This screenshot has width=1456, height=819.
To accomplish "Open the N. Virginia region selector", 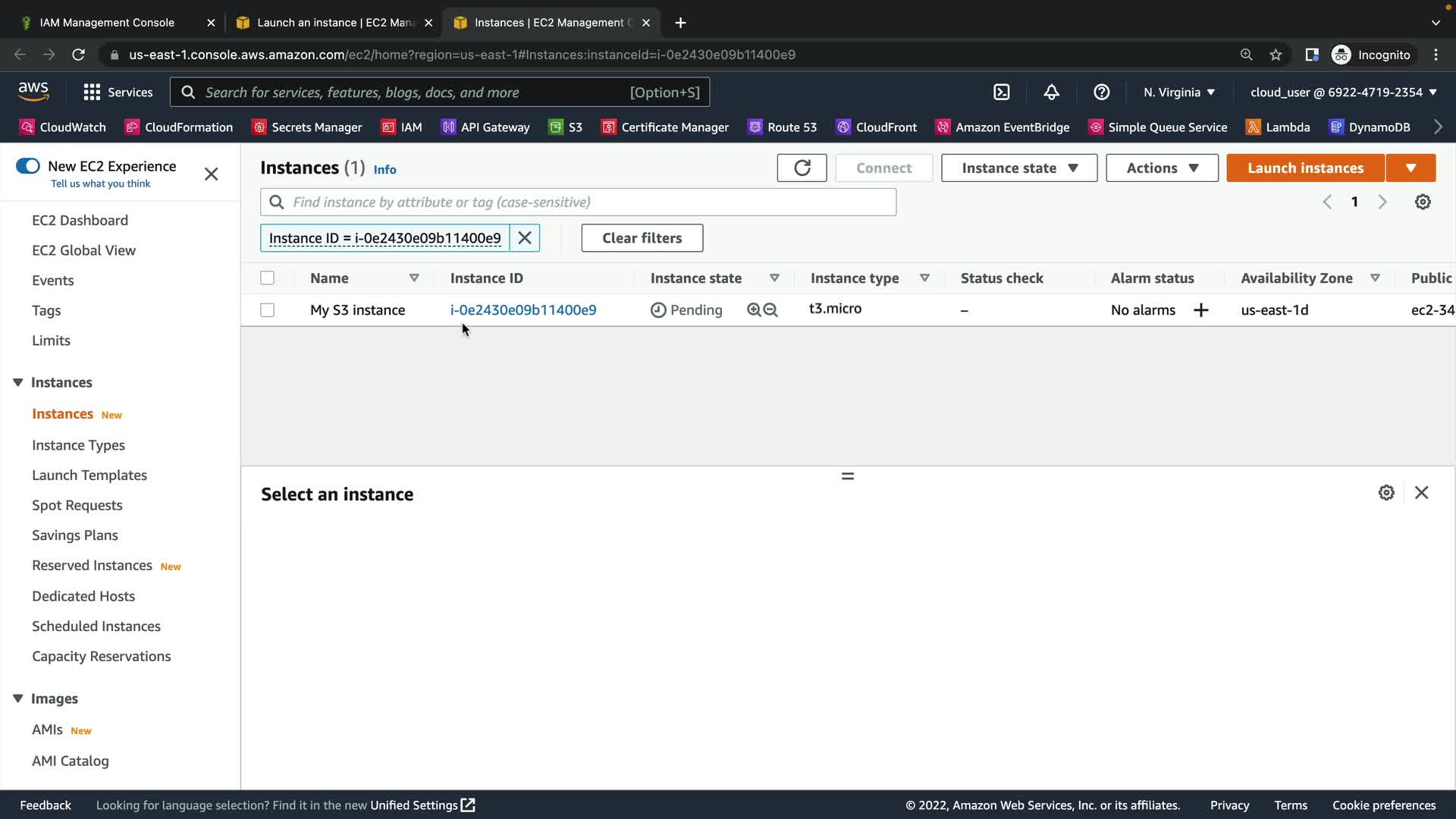I will [x=1178, y=92].
